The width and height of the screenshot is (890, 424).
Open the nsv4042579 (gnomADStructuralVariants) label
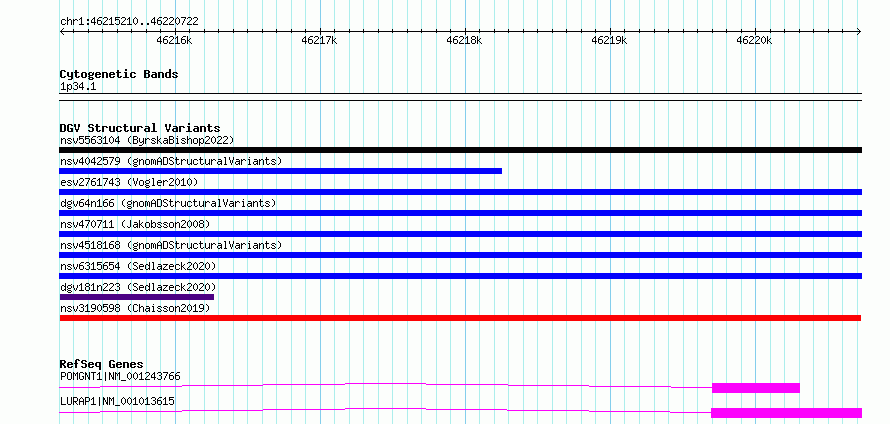coord(171,161)
